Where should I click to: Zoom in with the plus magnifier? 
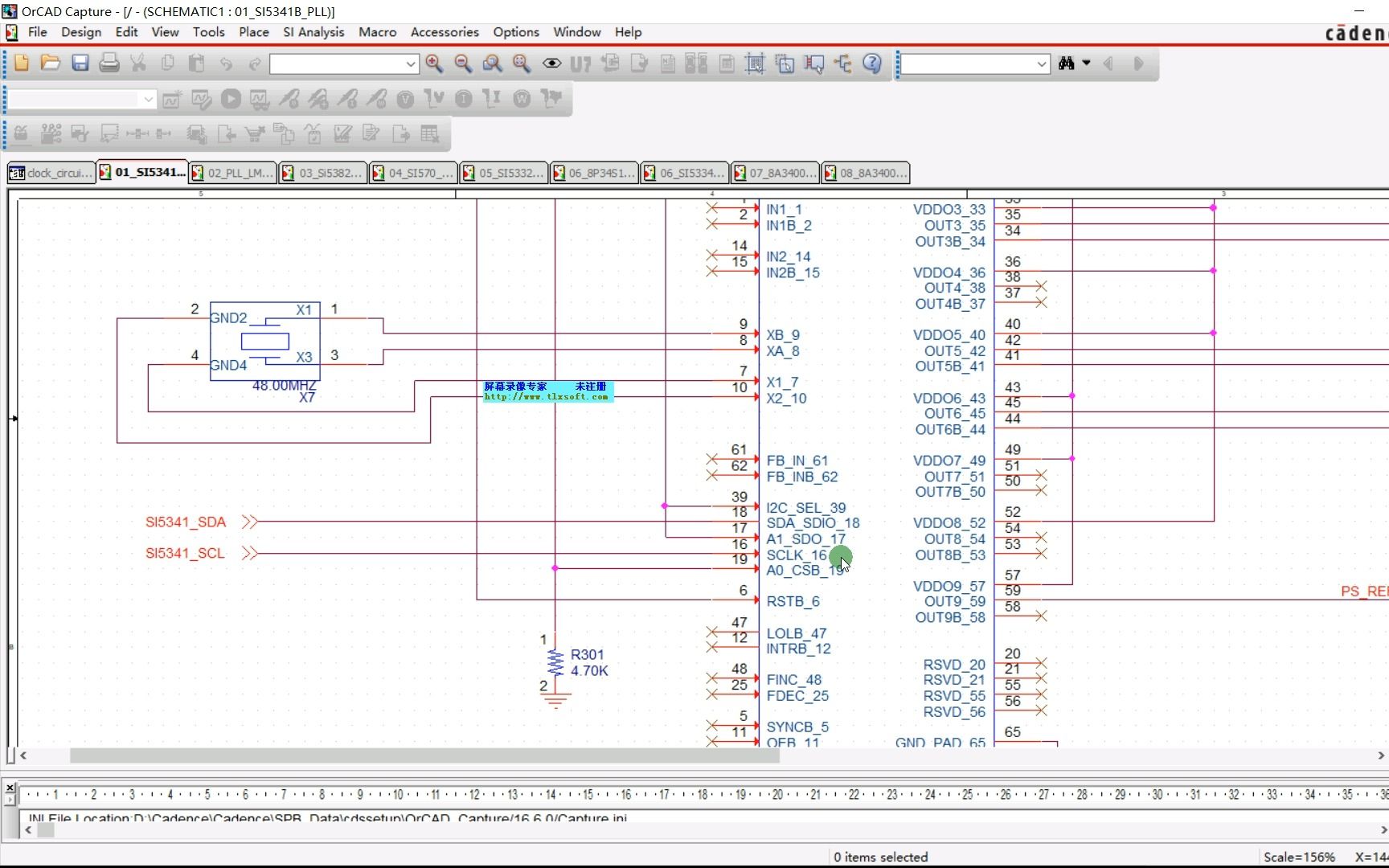pos(434,63)
